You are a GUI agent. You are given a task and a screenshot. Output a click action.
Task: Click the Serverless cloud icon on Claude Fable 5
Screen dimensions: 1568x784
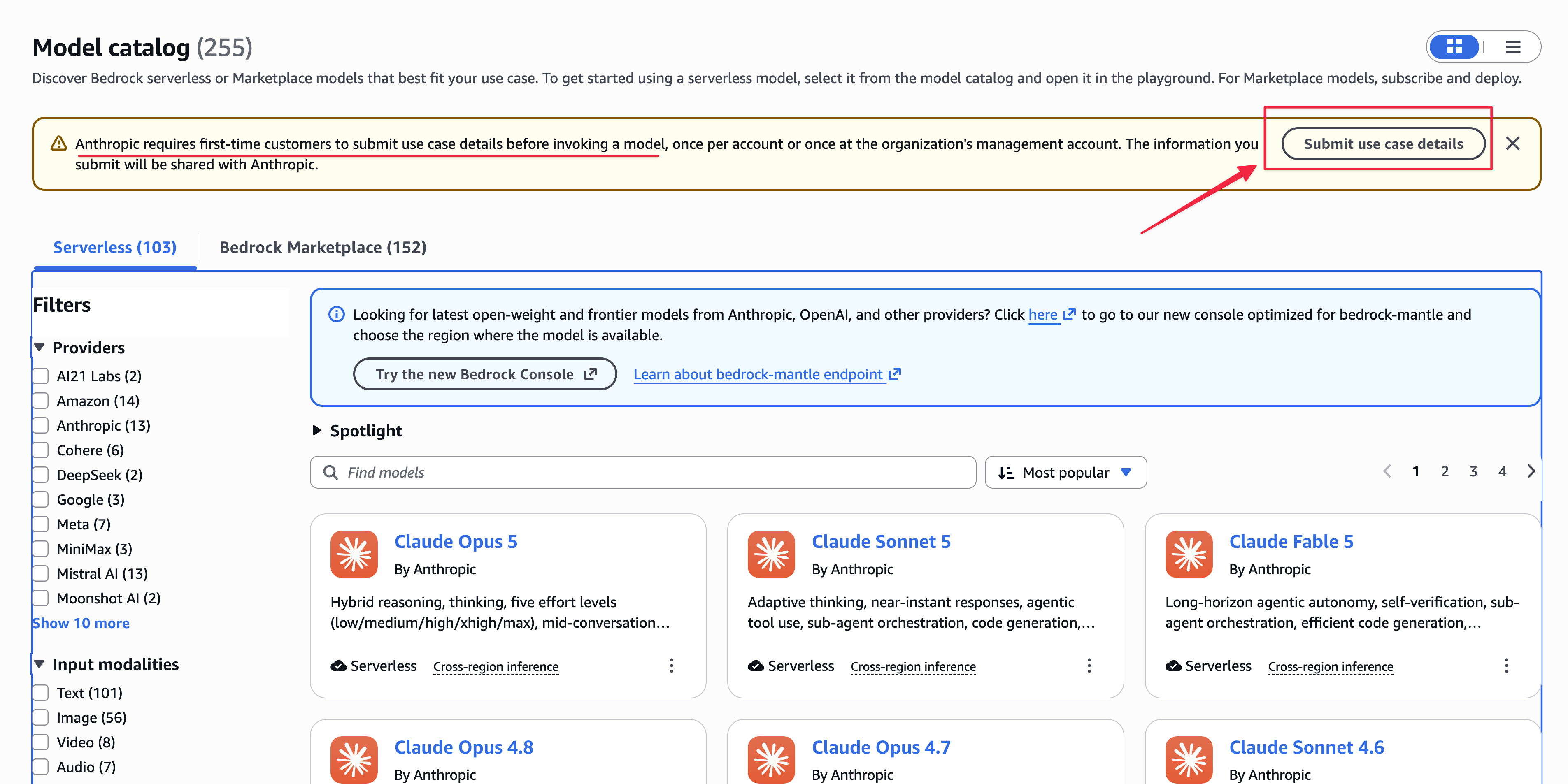1174,666
